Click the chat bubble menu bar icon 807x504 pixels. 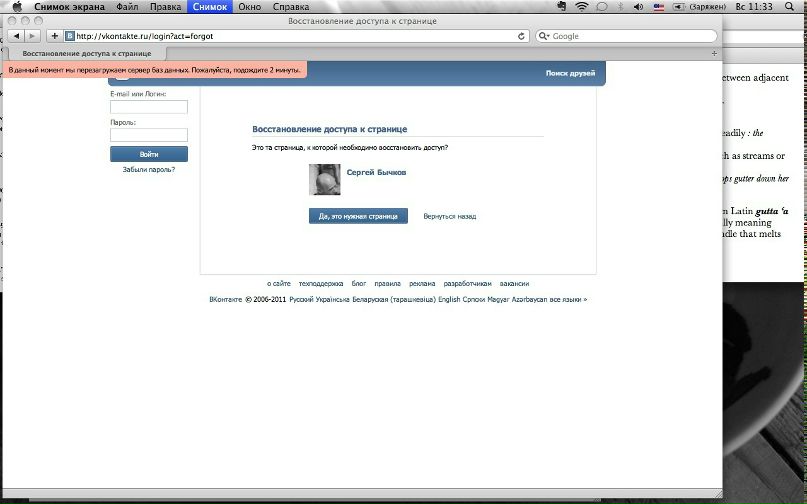[x=601, y=7]
